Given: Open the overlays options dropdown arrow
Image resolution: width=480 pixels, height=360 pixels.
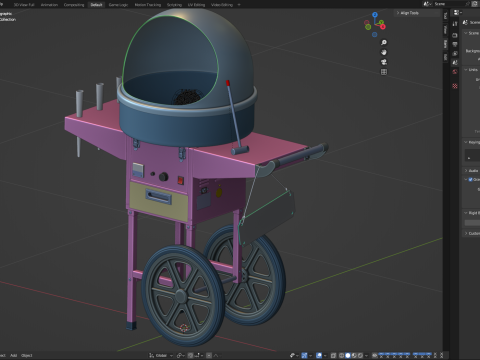Looking at the screenshot, I should click(x=325, y=355).
